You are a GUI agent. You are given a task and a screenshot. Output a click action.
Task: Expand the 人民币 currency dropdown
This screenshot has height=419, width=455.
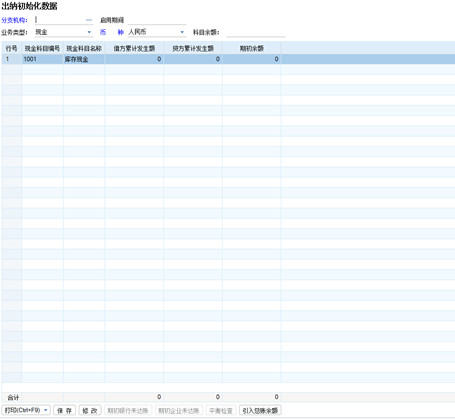tap(182, 32)
